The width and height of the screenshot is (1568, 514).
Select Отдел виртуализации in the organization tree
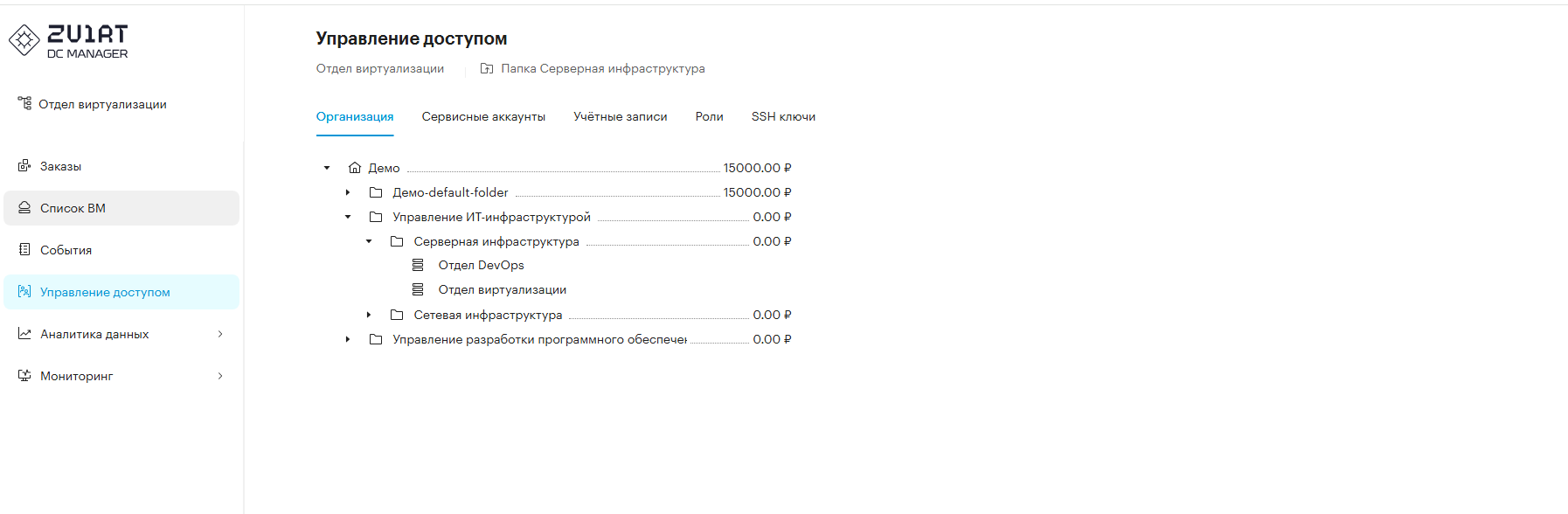[x=502, y=290]
